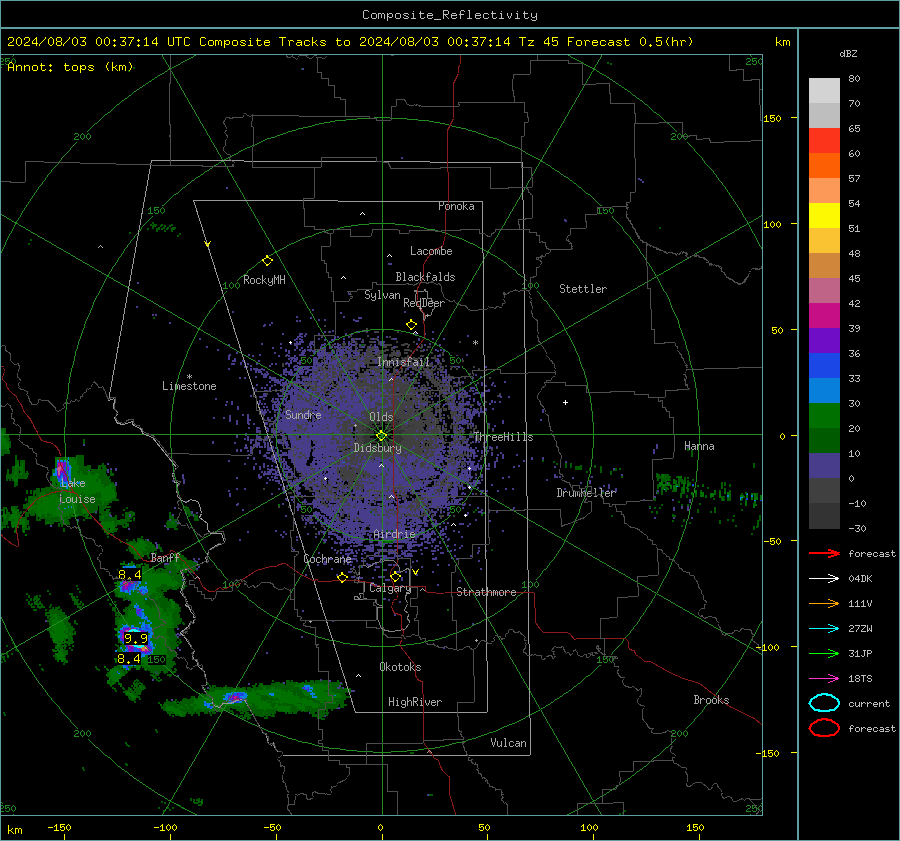900x841 pixels.
Task: Click the white 04DK arrow legend icon
Action: point(824,579)
